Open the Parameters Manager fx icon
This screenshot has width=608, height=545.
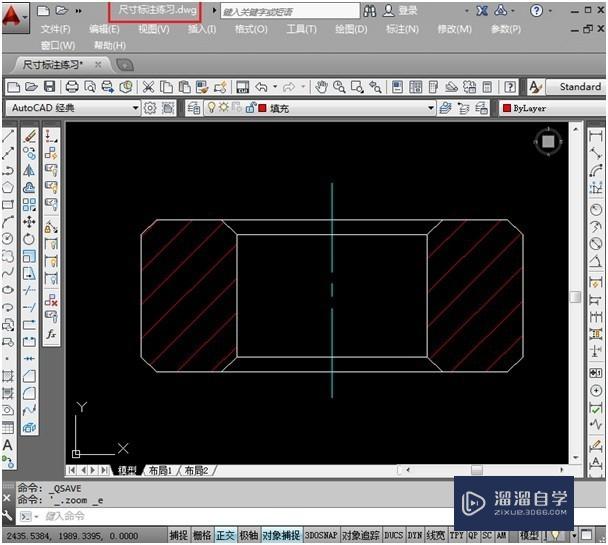(x=51, y=334)
